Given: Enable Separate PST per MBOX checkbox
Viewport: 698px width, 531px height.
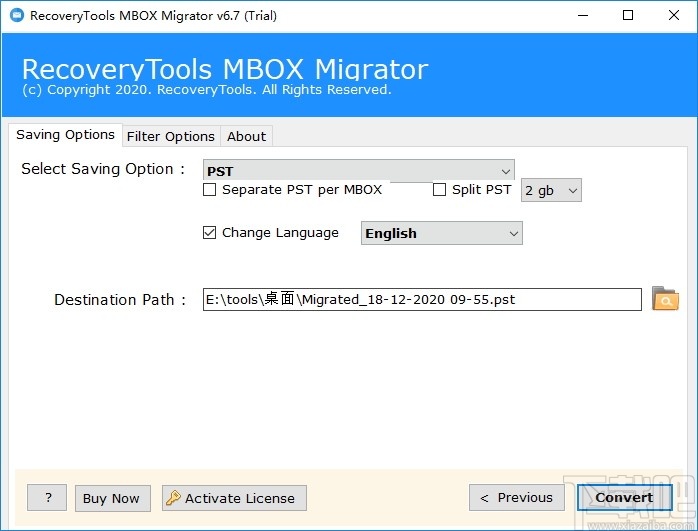Looking at the screenshot, I should pos(209,190).
